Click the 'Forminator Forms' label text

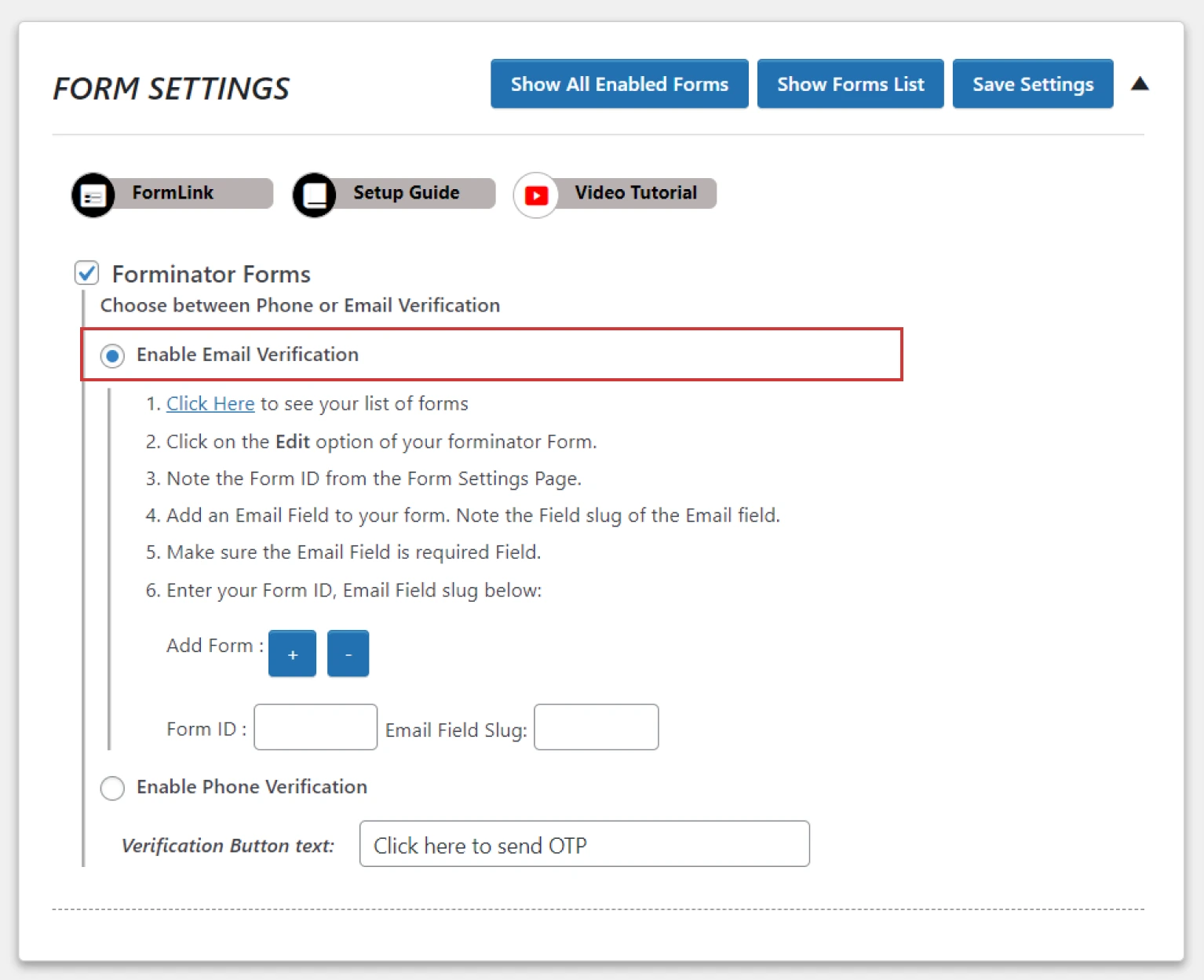[211, 274]
